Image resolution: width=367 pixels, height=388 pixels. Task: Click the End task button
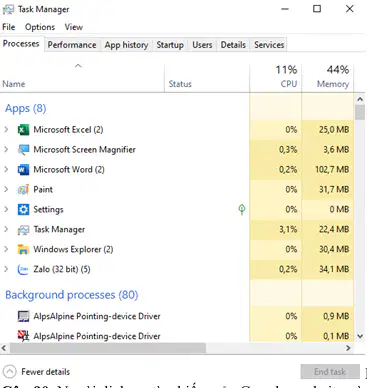(x=330, y=371)
